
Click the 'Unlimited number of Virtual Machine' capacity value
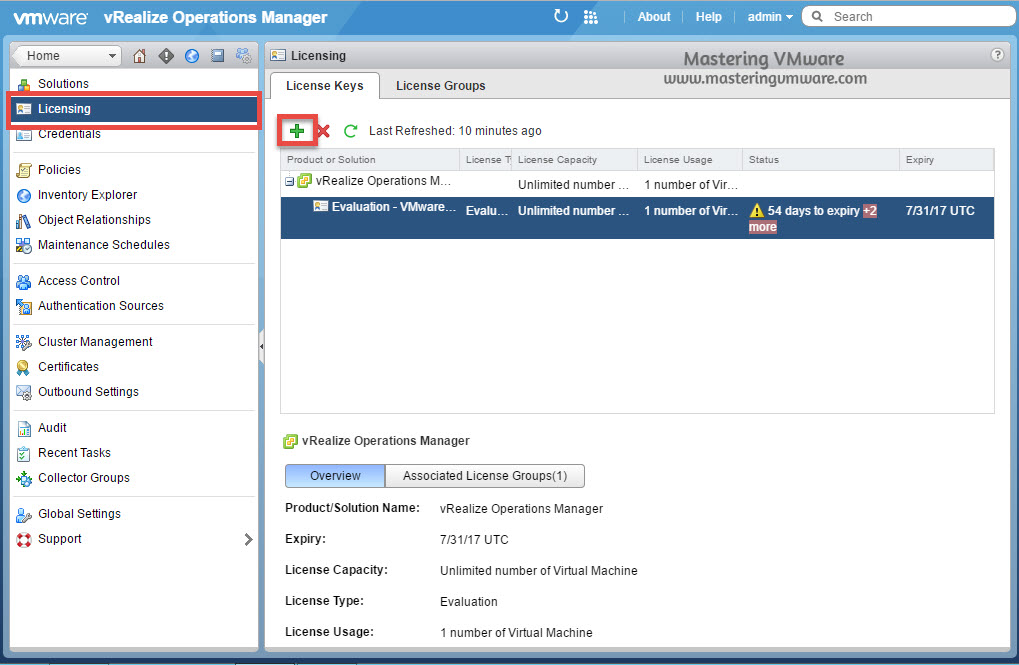pos(539,571)
